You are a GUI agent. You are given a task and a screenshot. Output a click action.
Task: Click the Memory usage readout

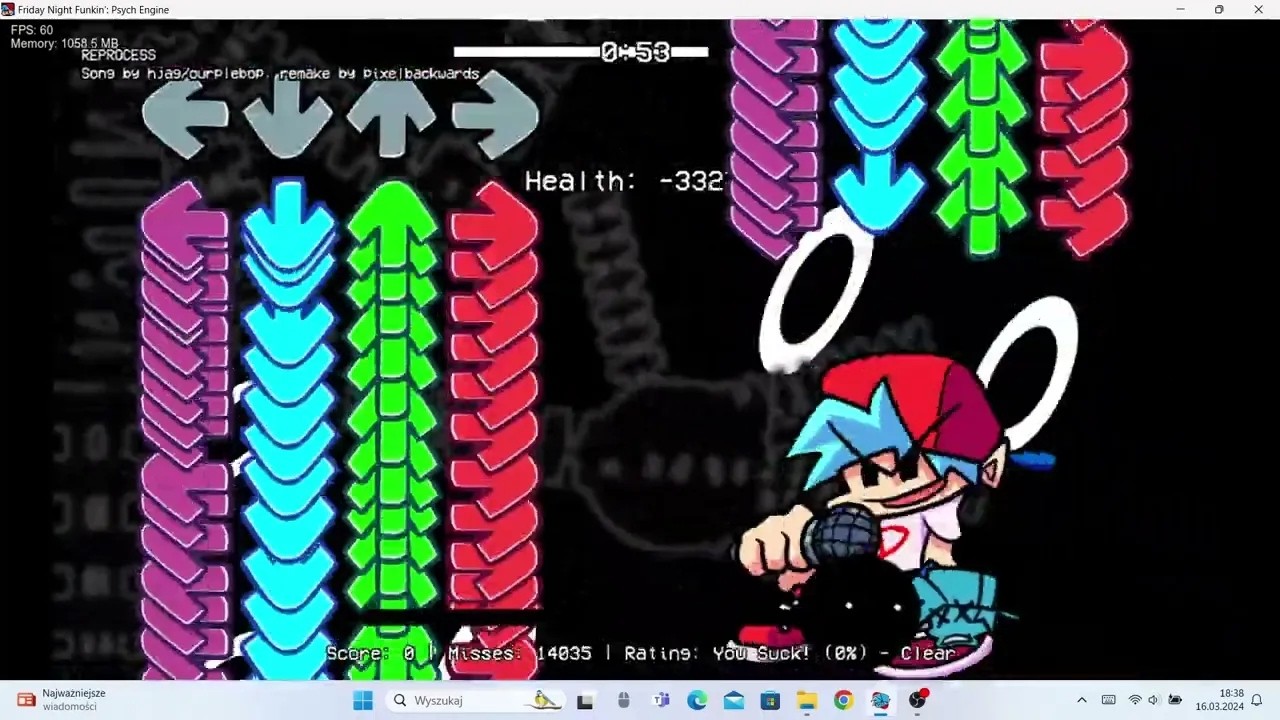[x=64, y=44]
